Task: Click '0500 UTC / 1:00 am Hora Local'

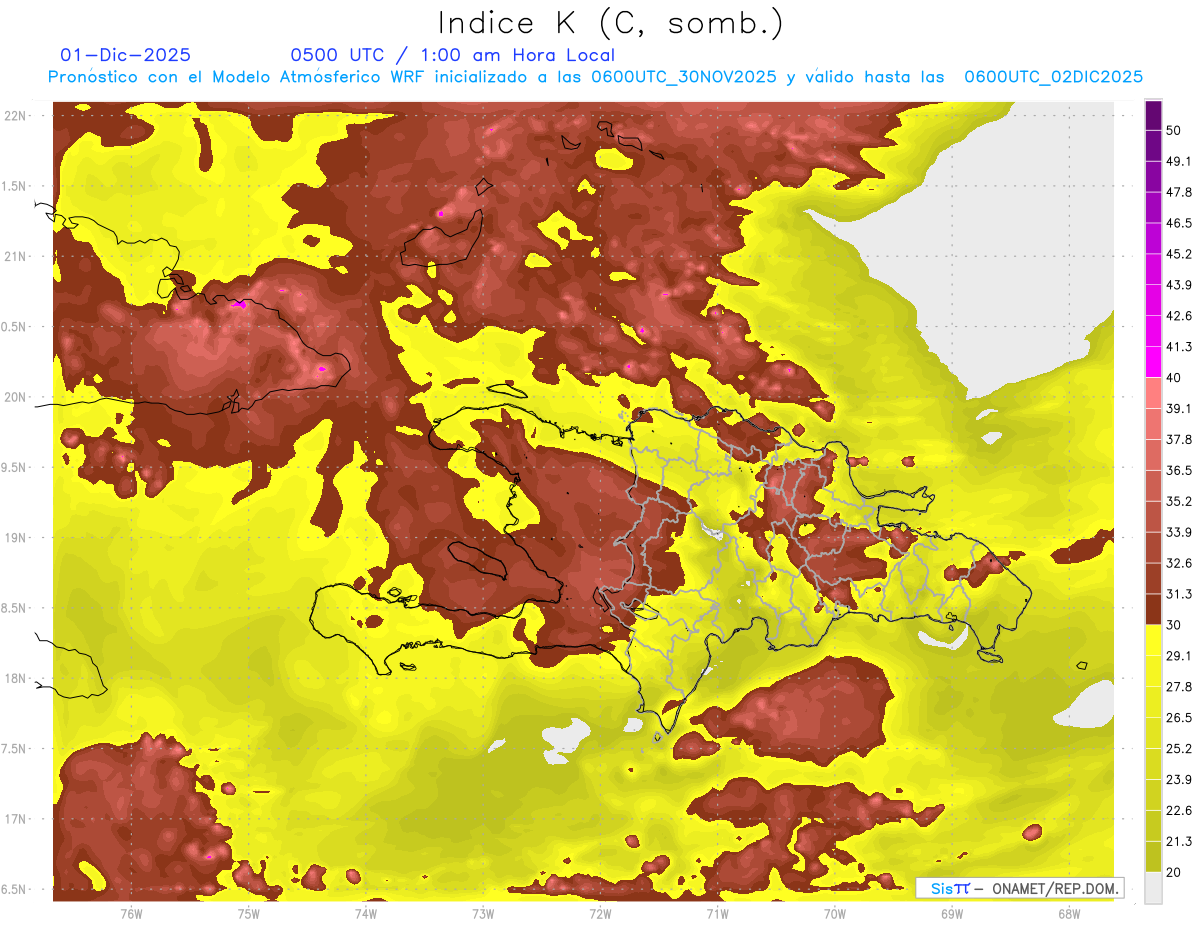Action: [x=452, y=55]
